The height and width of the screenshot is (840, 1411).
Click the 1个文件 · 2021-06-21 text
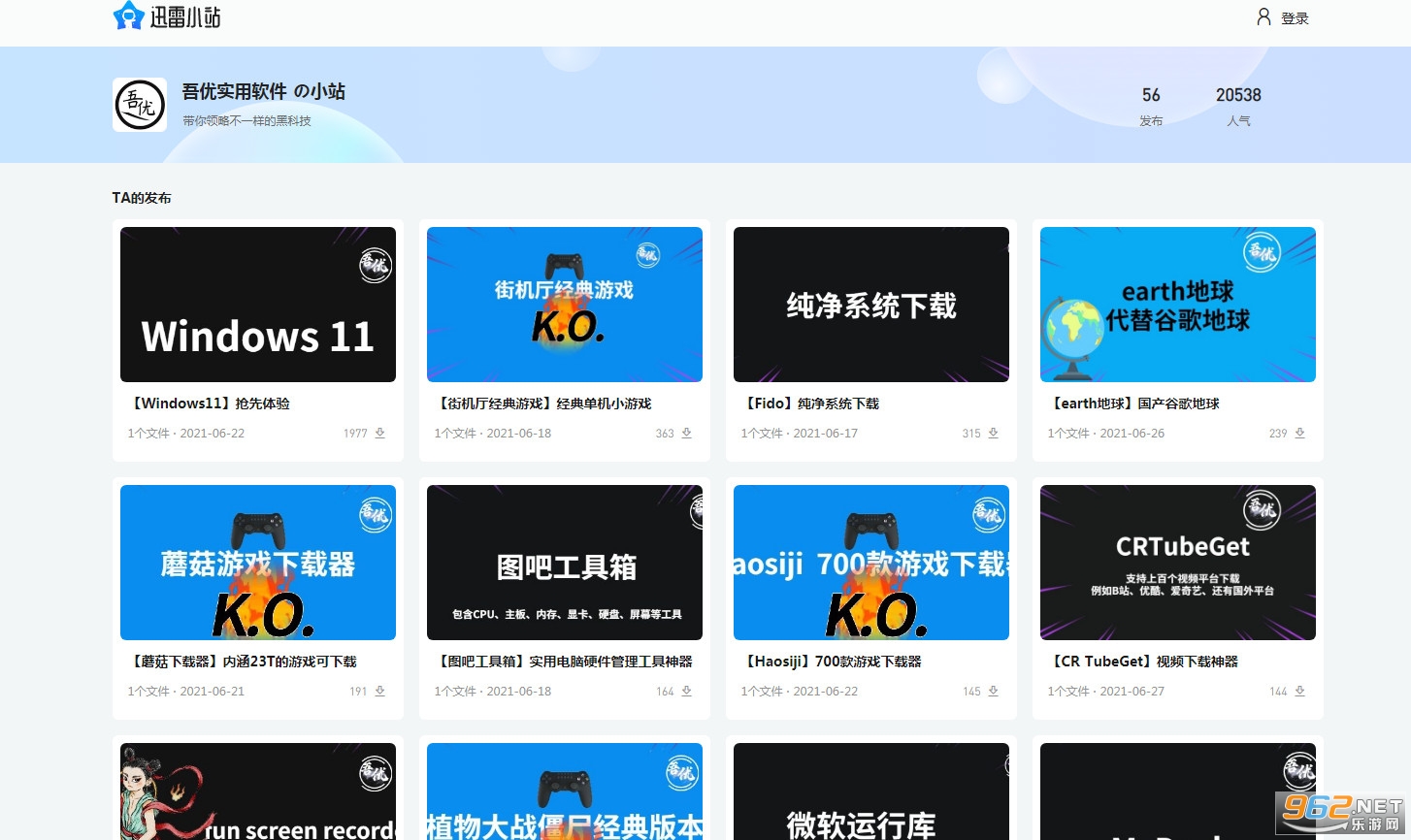click(186, 692)
